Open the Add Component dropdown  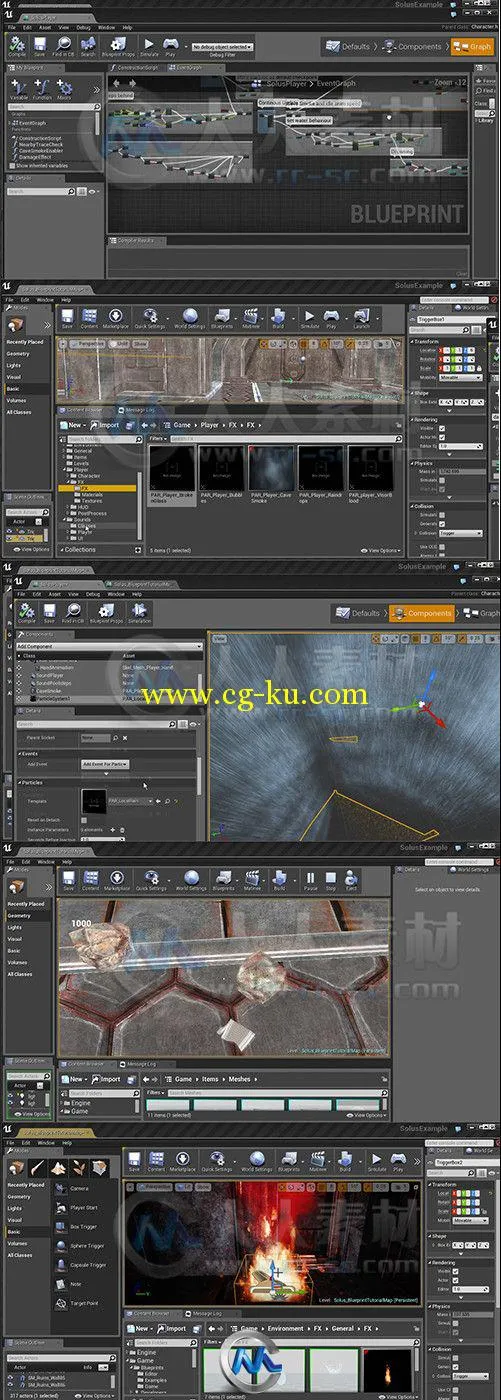click(x=110, y=646)
